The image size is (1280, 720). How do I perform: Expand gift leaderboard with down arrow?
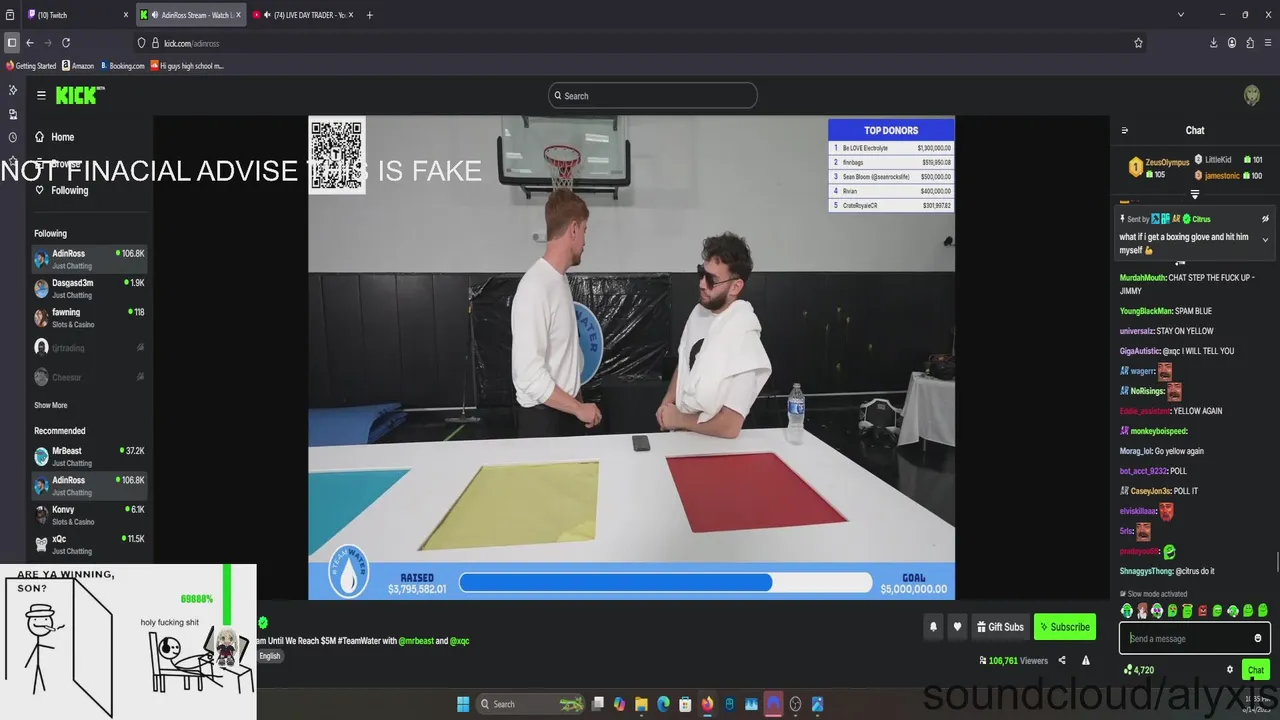pyautogui.click(x=1195, y=194)
